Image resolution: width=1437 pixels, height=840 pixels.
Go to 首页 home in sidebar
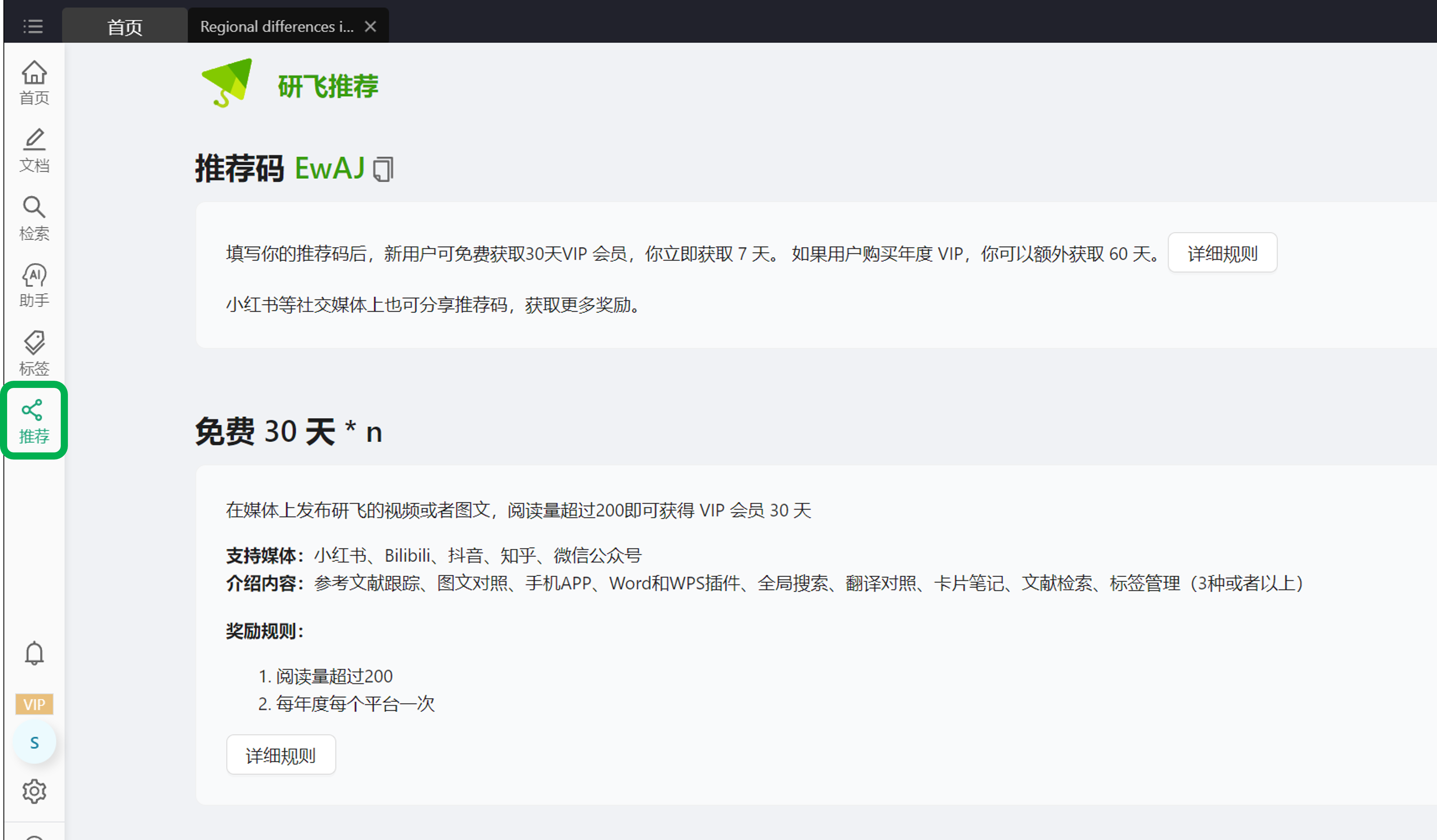(x=34, y=83)
